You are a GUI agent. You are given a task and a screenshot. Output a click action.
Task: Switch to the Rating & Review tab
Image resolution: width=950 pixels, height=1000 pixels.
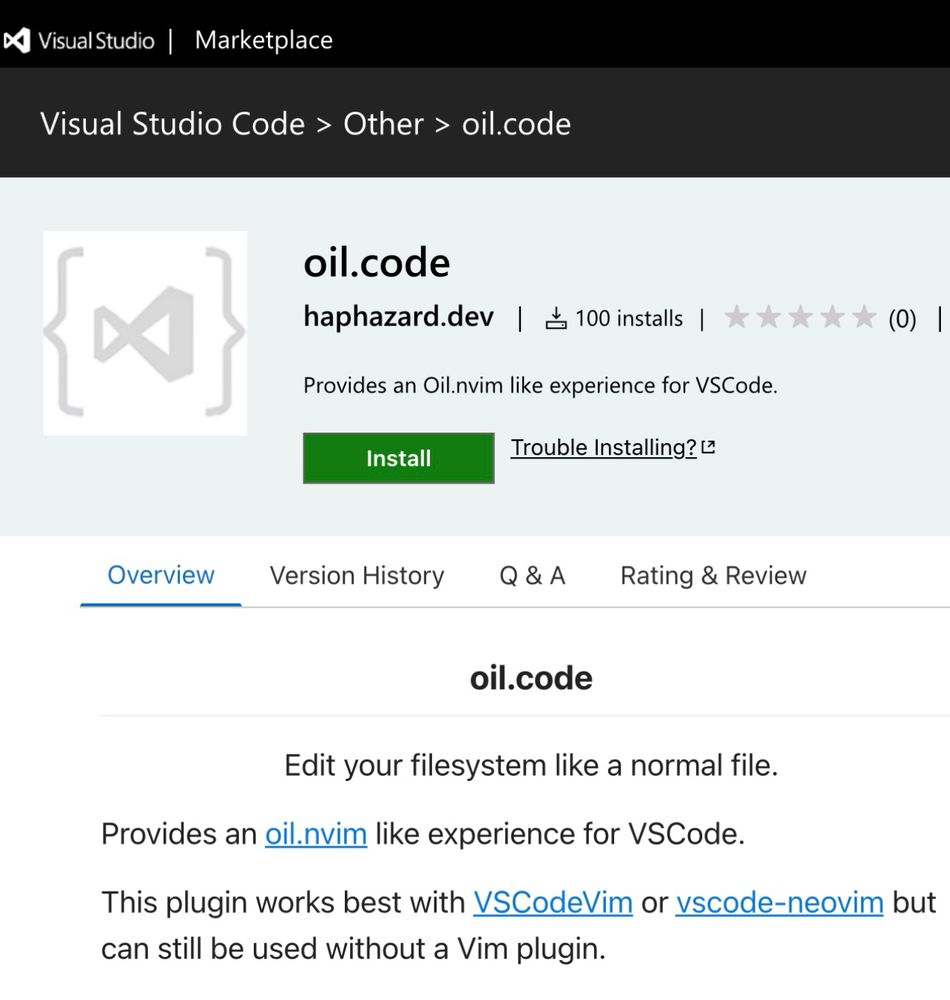coord(712,575)
